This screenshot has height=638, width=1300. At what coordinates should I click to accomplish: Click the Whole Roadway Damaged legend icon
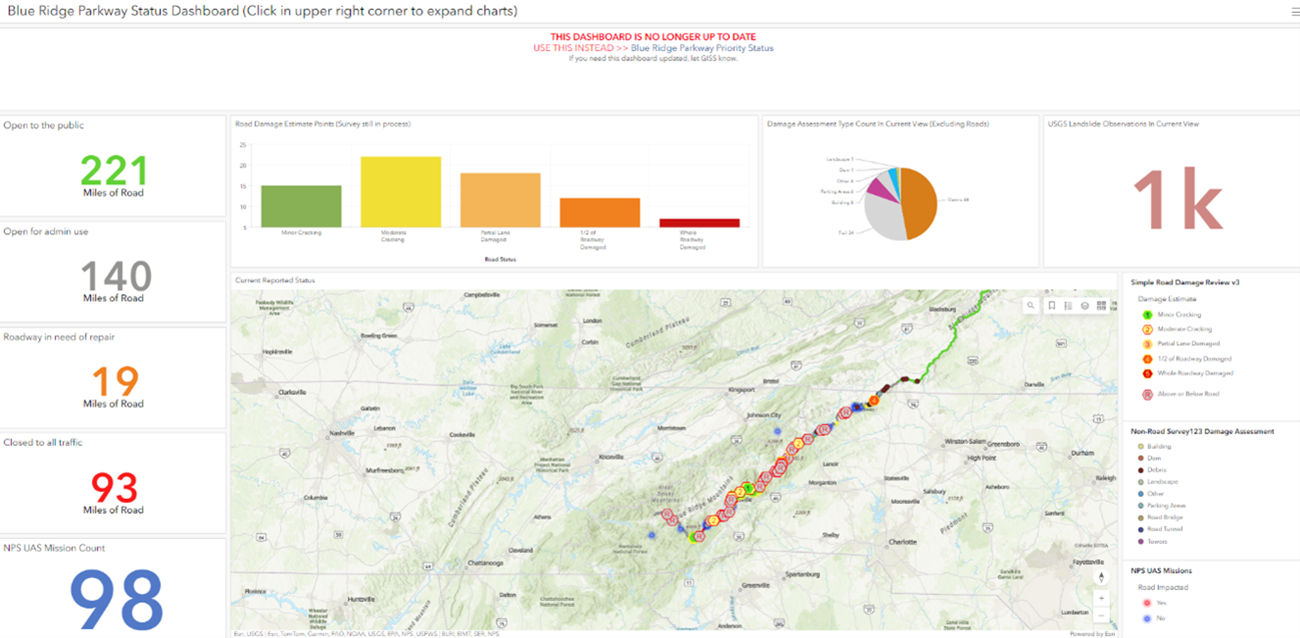1147,373
